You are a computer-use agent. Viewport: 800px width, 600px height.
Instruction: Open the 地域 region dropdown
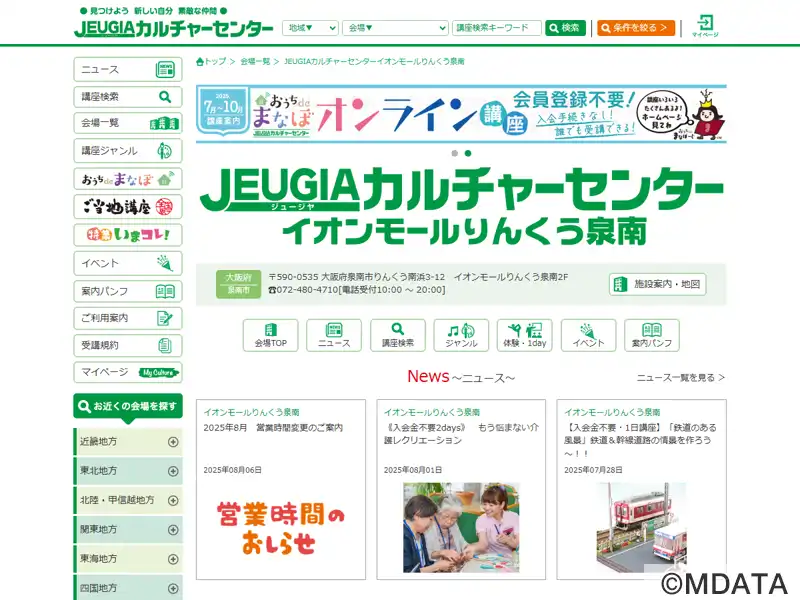[x=310, y=28]
